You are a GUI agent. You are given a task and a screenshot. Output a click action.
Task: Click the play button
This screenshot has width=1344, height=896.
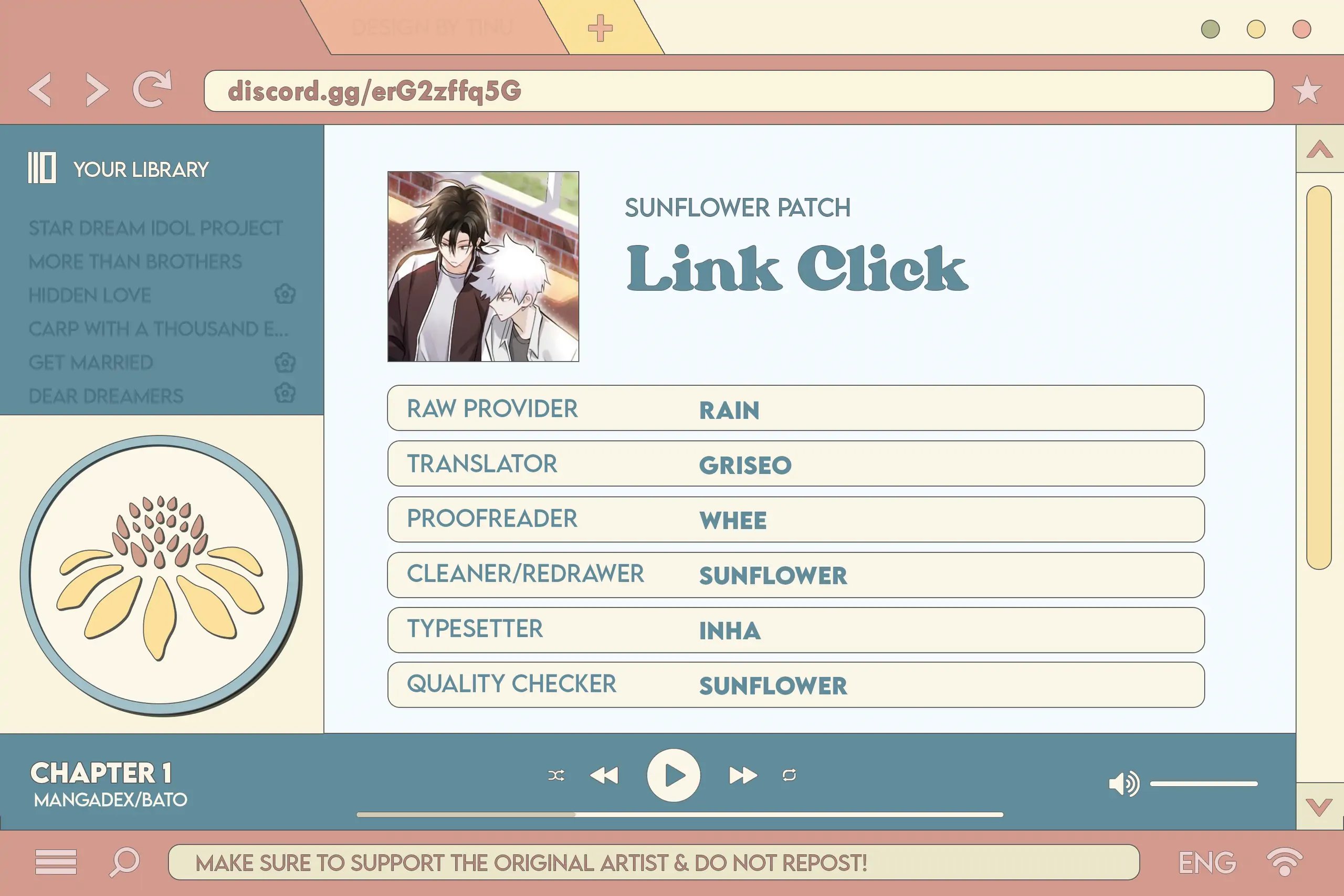(673, 775)
